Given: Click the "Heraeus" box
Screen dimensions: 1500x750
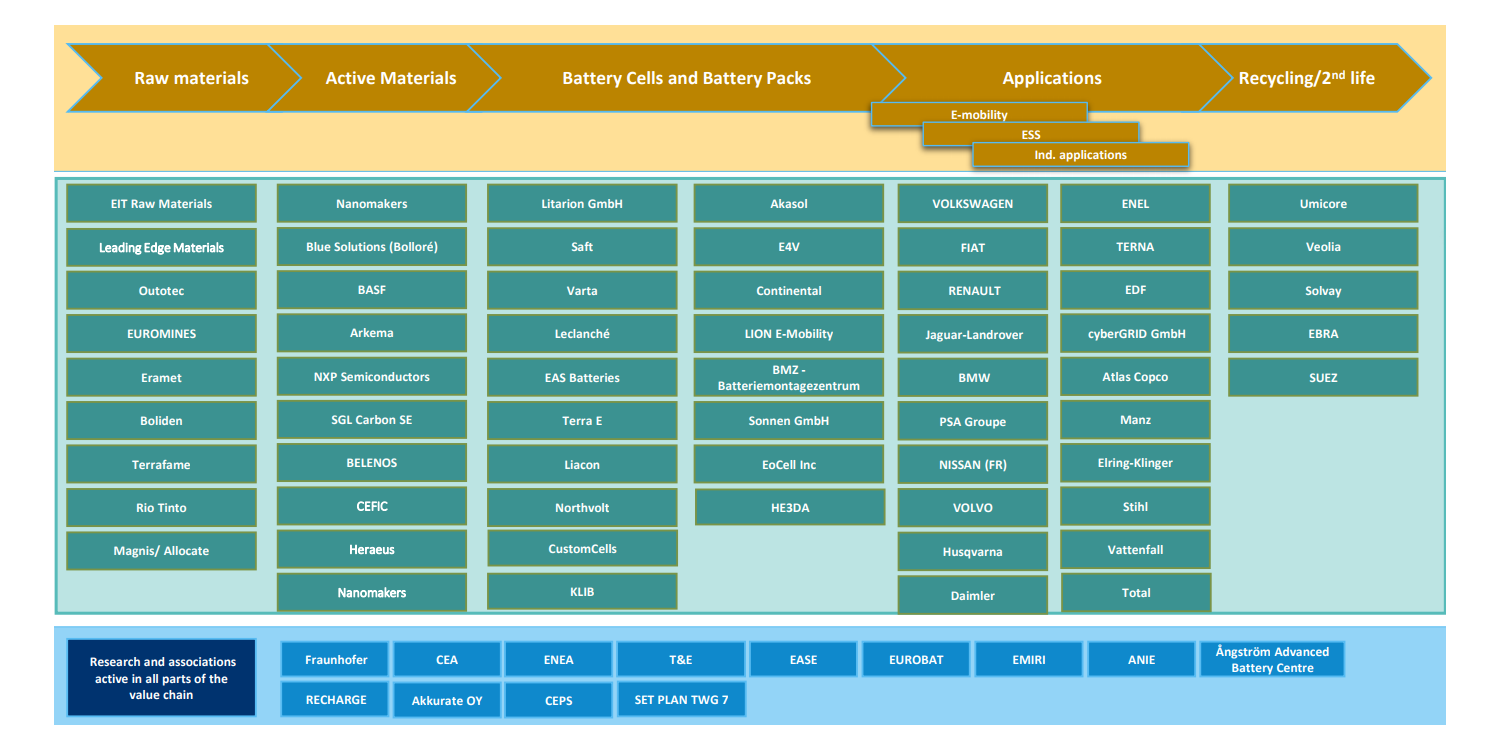Looking at the screenshot, I should click(372, 550).
